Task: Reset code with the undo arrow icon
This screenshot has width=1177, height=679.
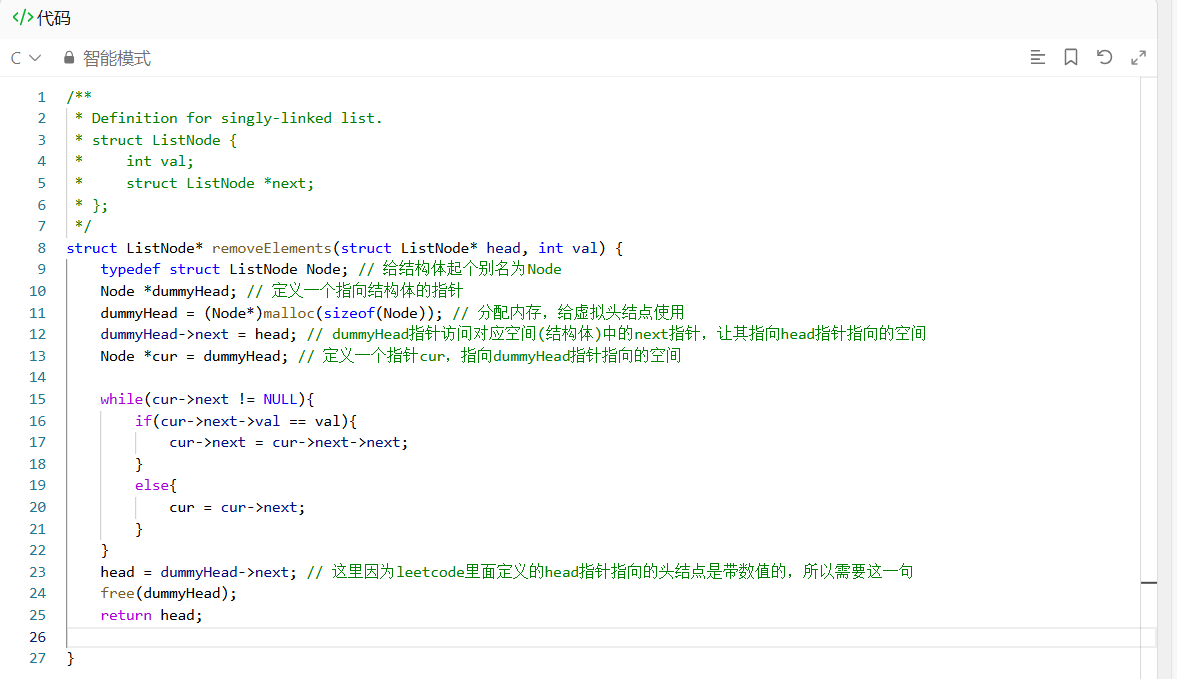Action: click(x=1104, y=58)
